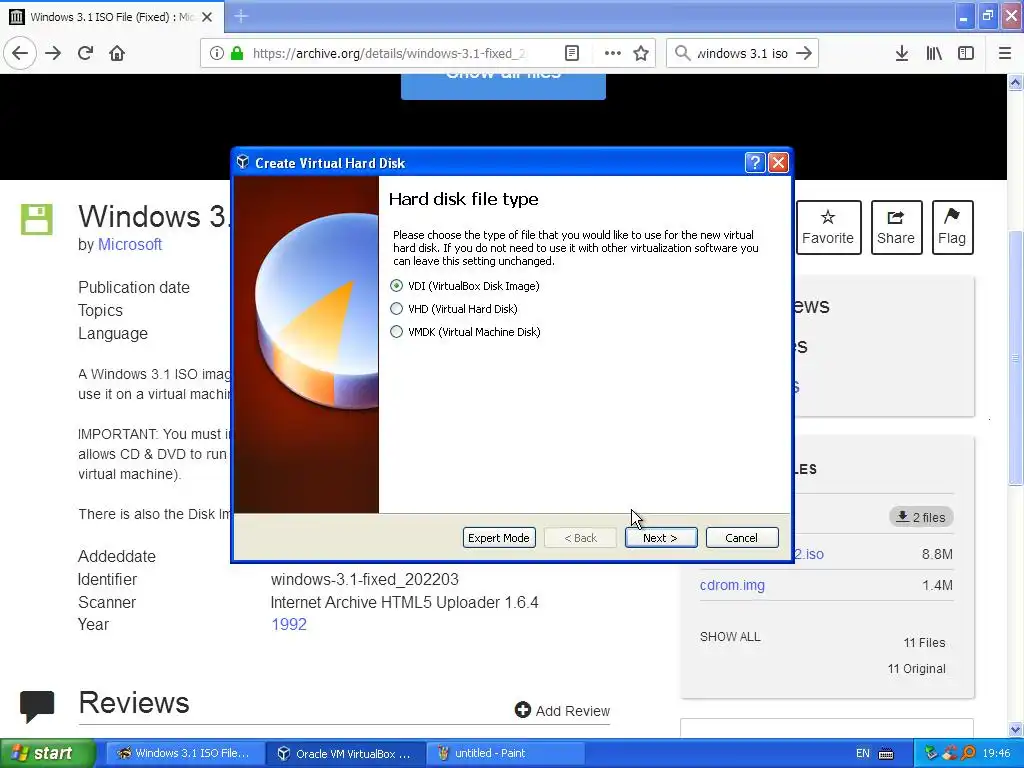Open the Firefox downloads panel
Viewport: 1024px width, 768px height.
[x=901, y=53]
